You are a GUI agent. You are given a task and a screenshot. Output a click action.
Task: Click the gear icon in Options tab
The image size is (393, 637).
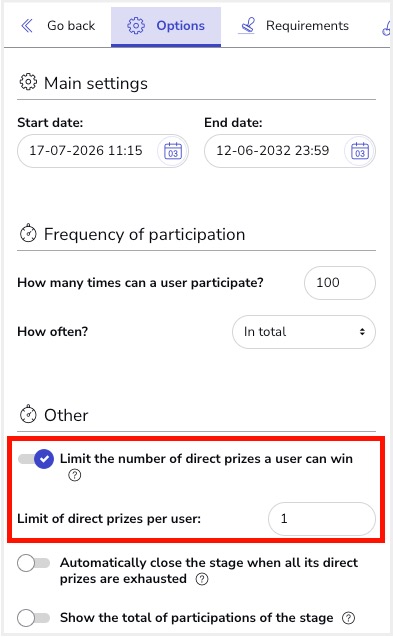tap(136, 26)
